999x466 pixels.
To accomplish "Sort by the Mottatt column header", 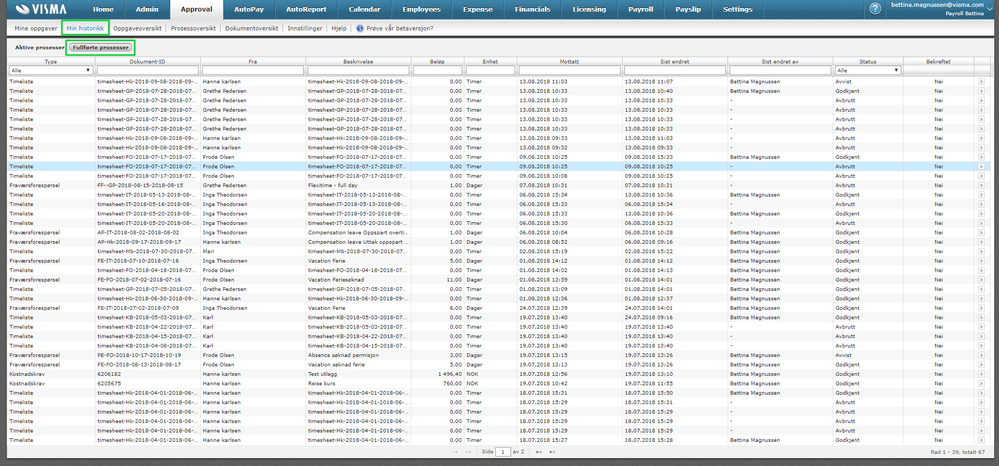I will tap(568, 61).
